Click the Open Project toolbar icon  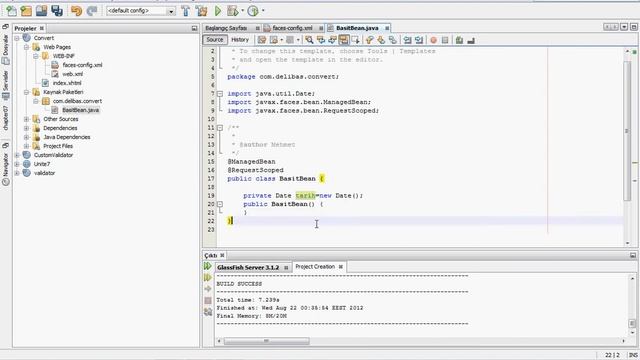tap(41, 11)
